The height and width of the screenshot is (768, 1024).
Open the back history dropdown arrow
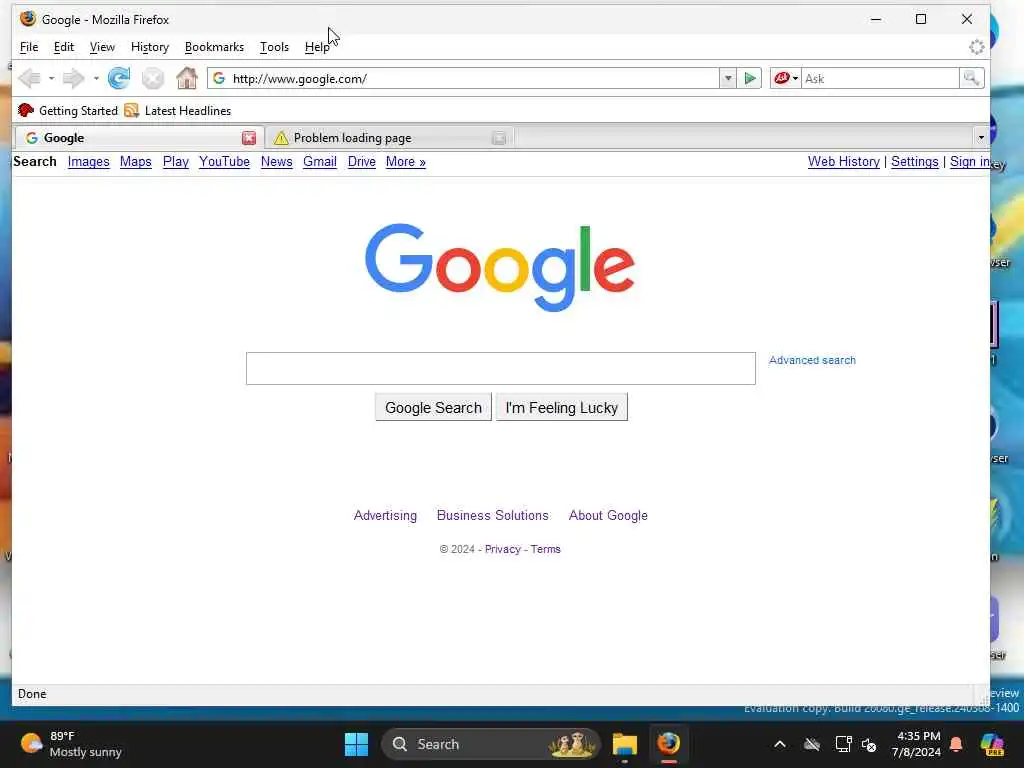coord(51,78)
